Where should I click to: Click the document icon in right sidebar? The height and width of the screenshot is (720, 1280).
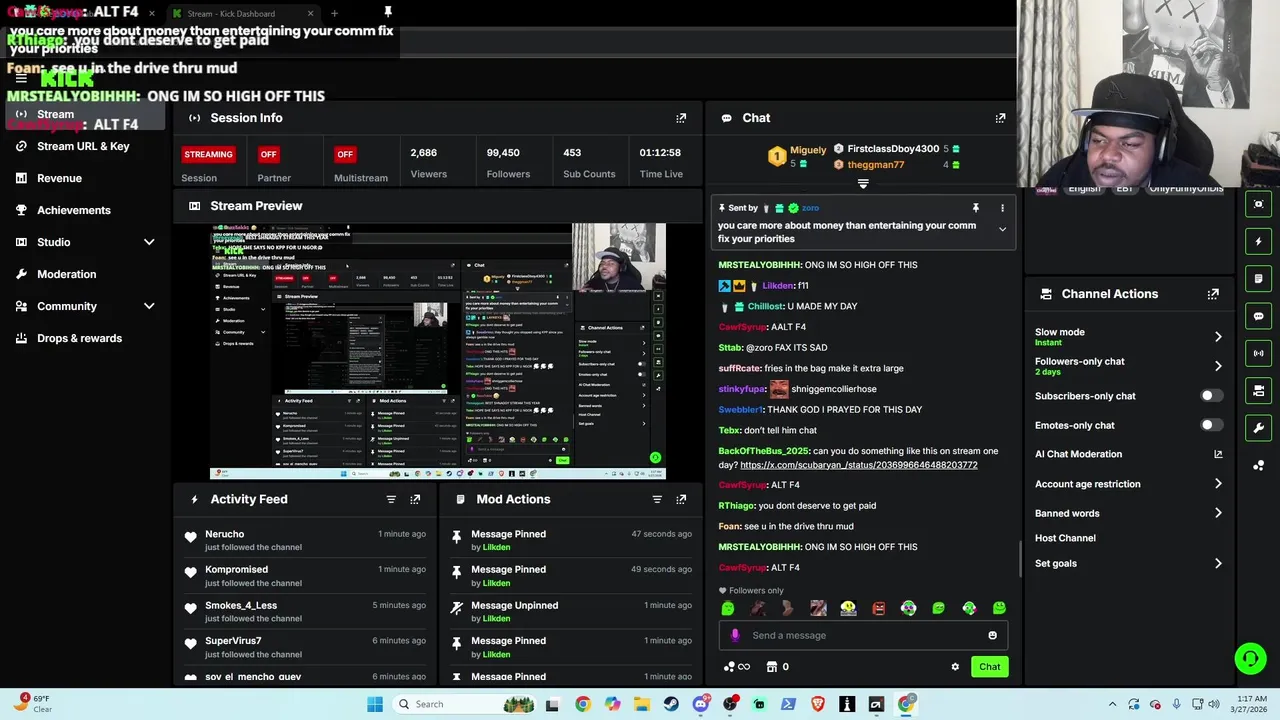point(1258,278)
